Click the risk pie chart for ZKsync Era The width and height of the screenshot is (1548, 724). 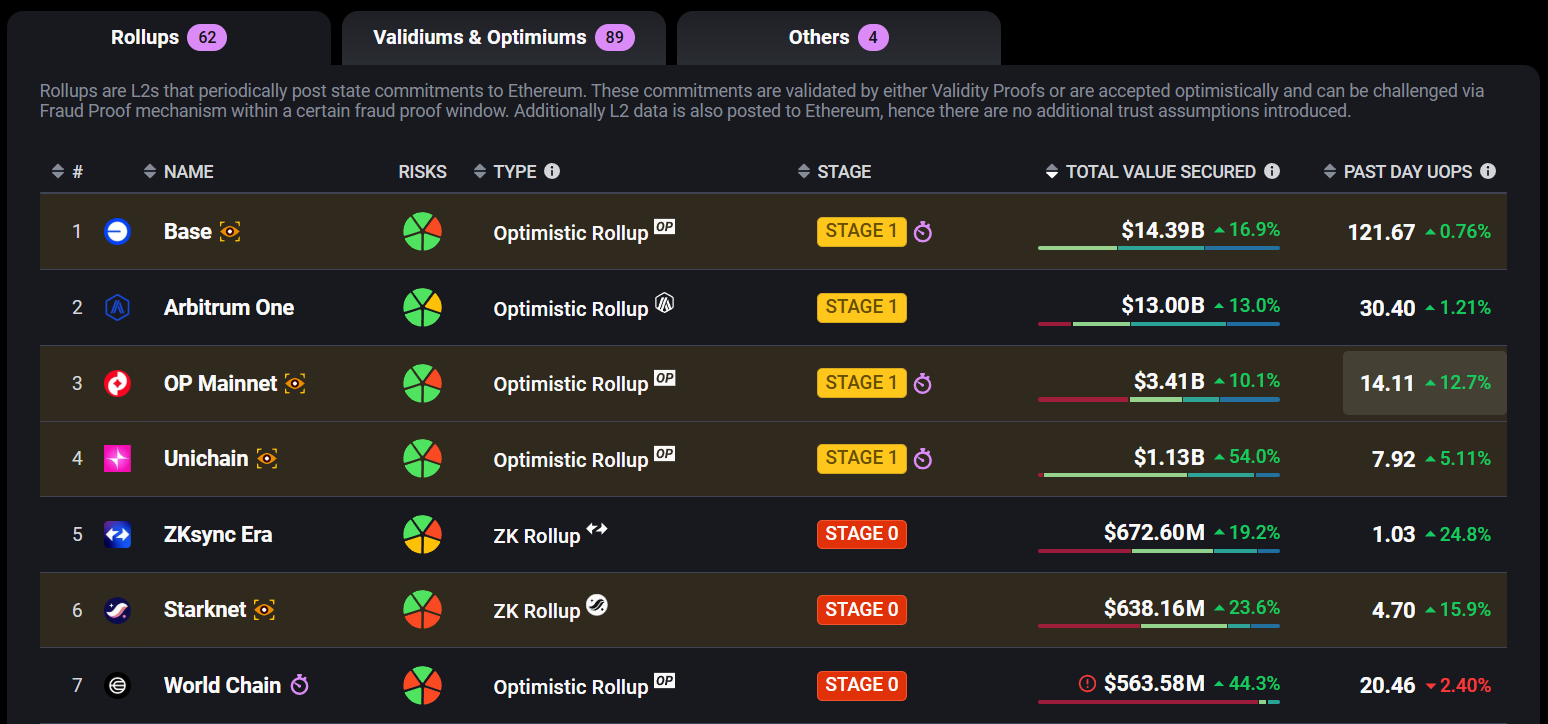click(x=423, y=534)
